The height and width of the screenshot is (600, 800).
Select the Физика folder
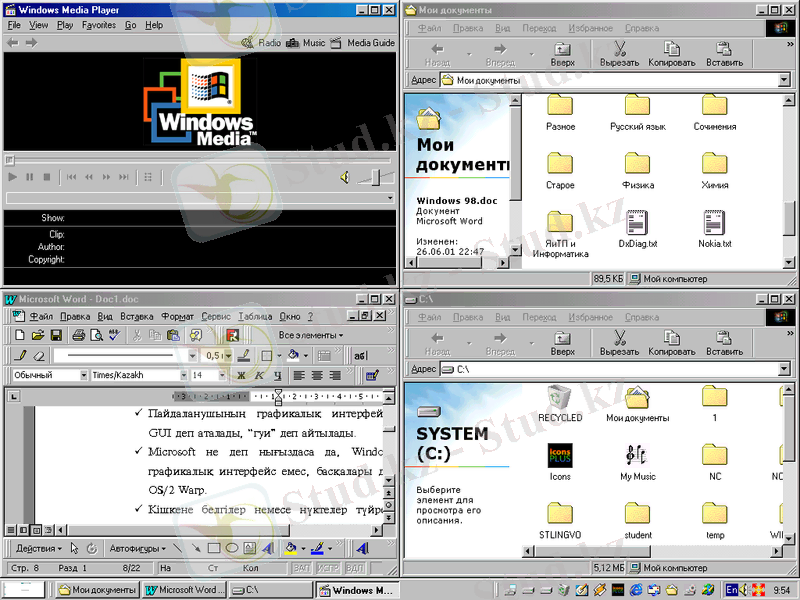(x=638, y=171)
